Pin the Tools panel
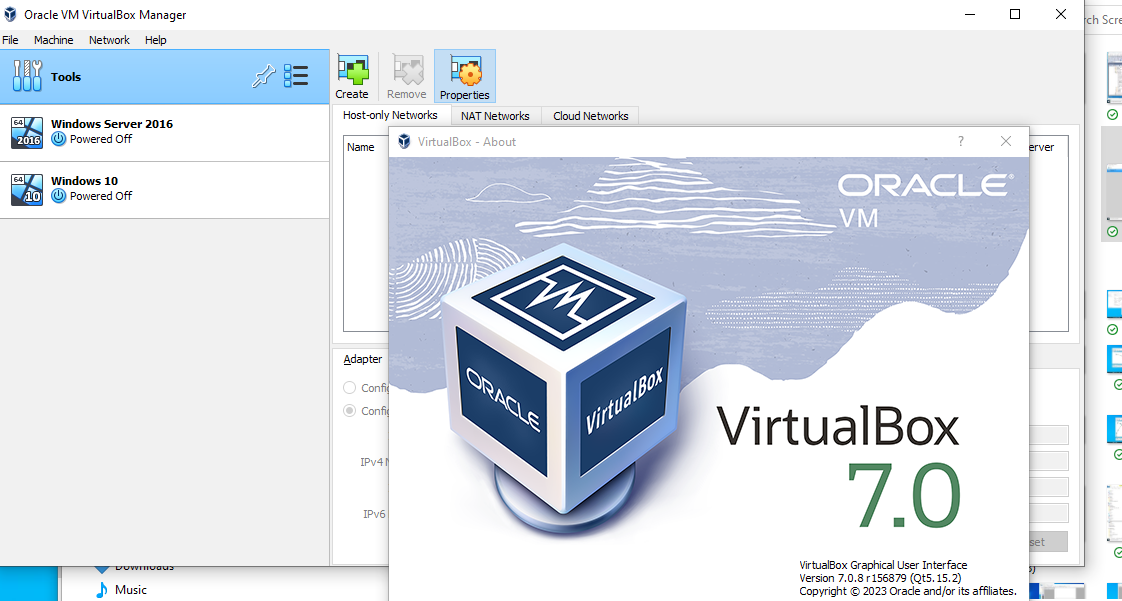1122x601 pixels. pos(263,76)
